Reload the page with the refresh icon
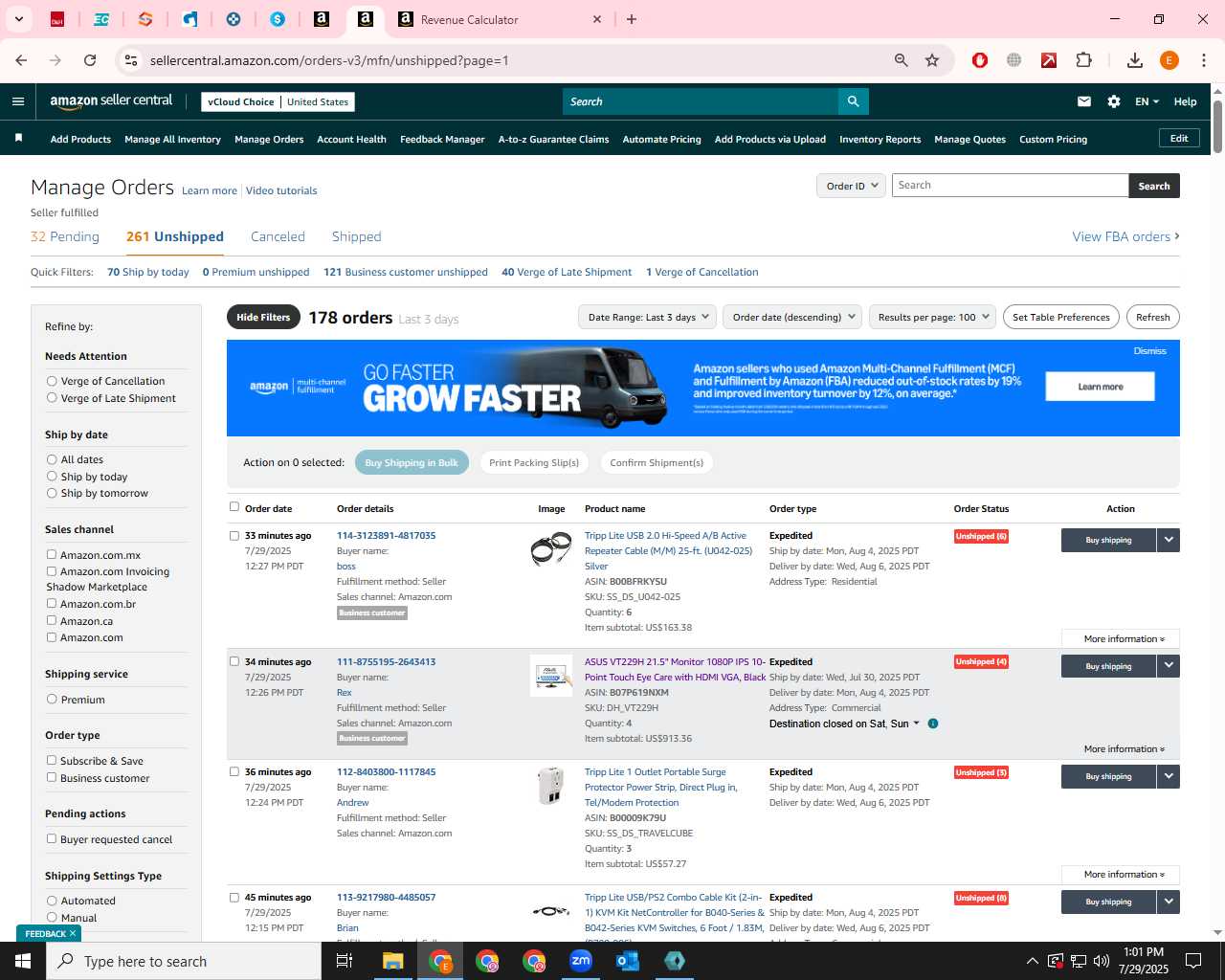The image size is (1225, 980). point(90,60)
